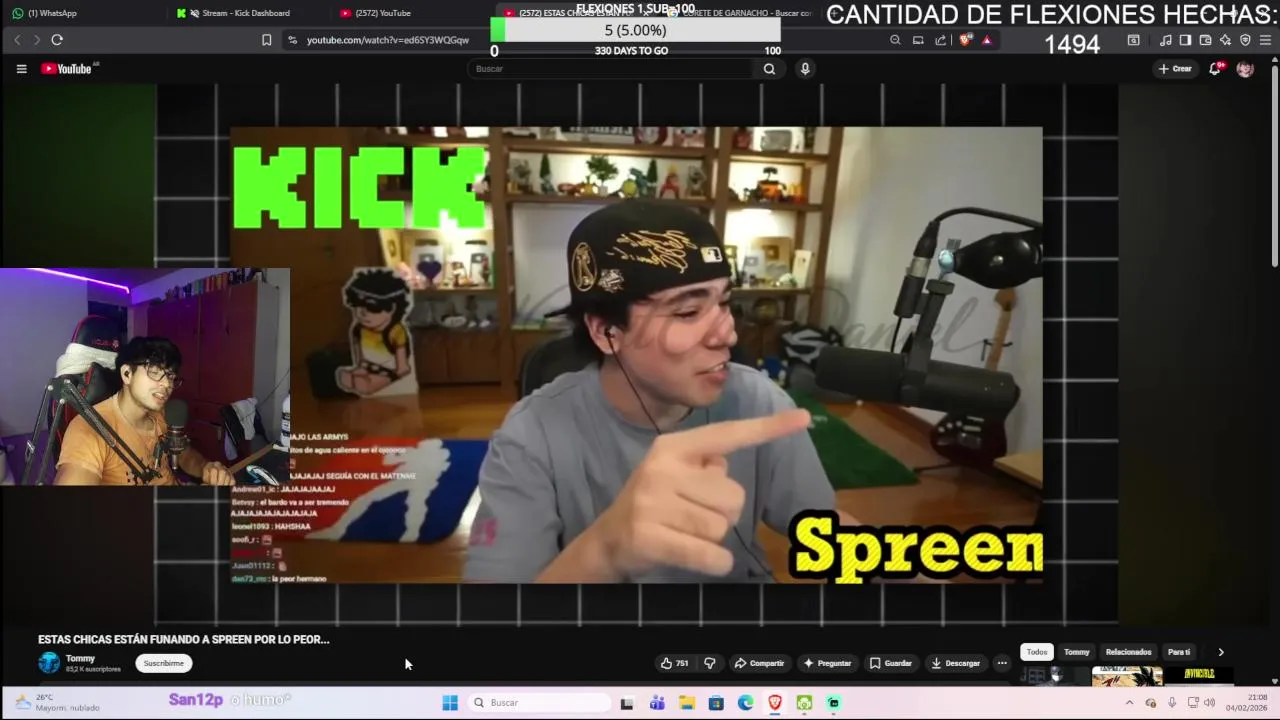Click the Compartir share button
This screenshot has width=1280, height=720.
coord(760,663)
